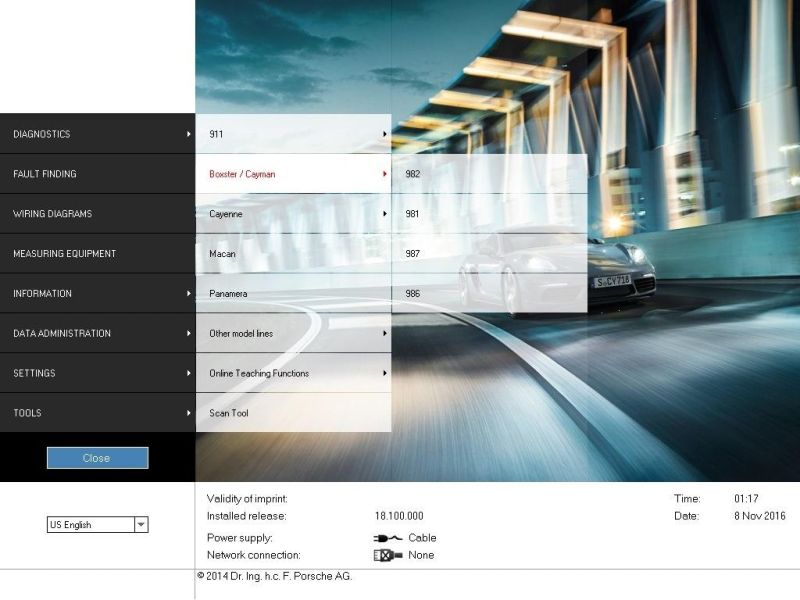Click the Close button
The height and width of the screenshot is (600, 800).
(x=97, y=458)
